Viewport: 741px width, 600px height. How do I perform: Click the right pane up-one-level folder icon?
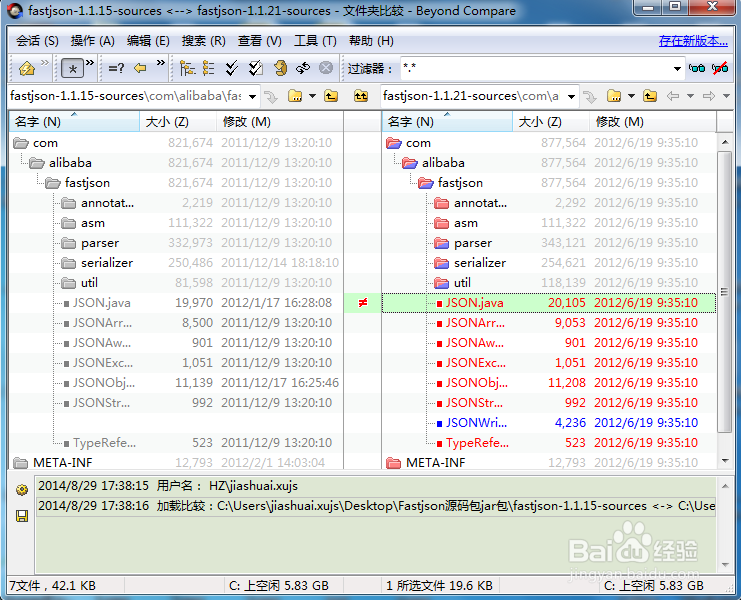tap(650, 96)
